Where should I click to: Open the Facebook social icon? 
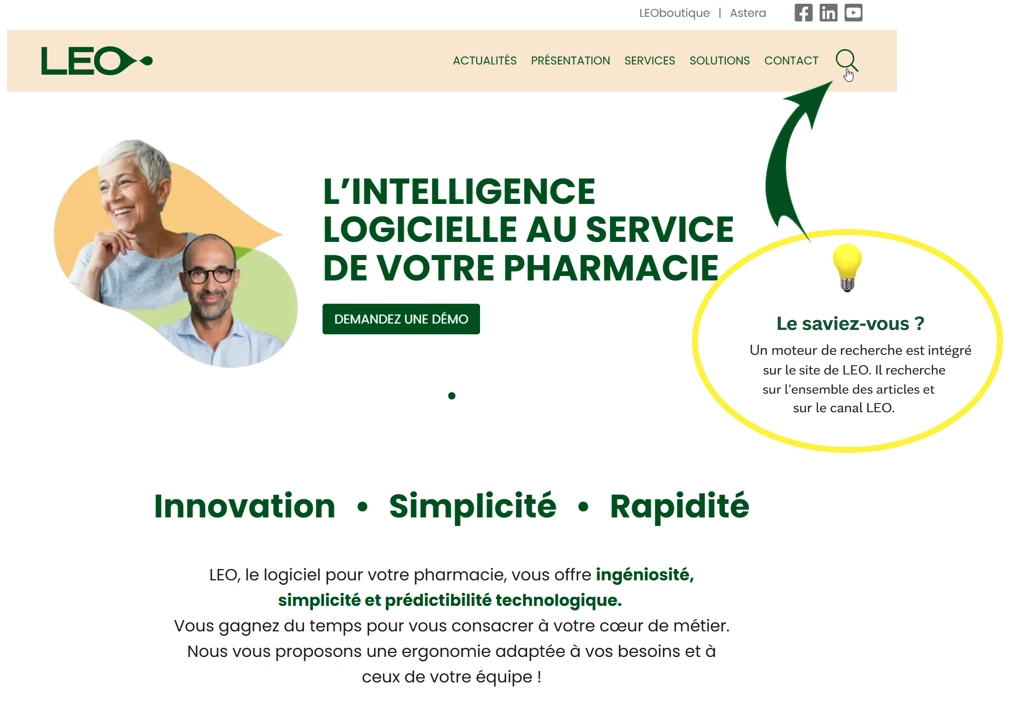(x=803, y=13)
